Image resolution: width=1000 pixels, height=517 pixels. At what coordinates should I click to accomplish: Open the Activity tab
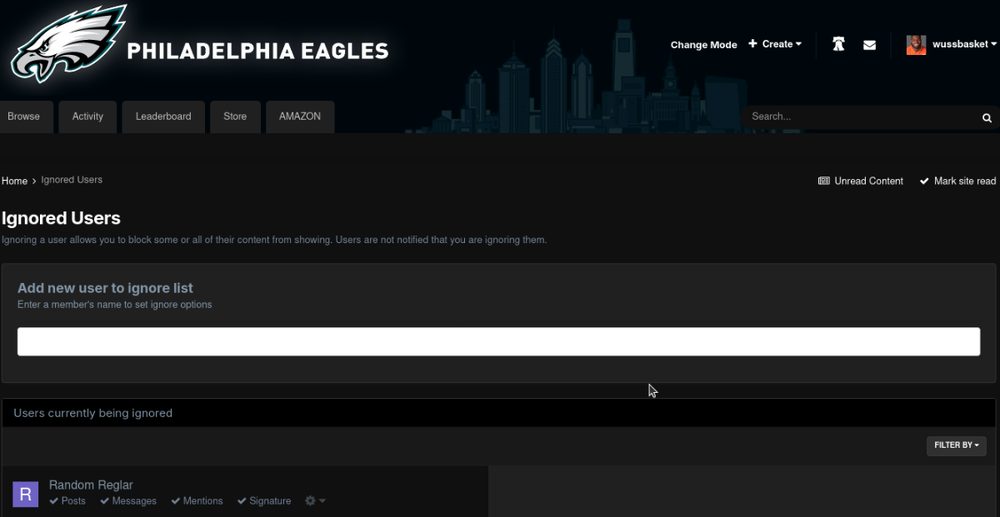coord(88,117)
